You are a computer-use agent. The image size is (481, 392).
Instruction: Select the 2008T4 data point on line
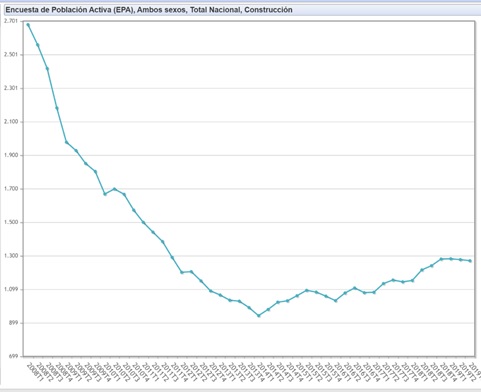[57, 108]
